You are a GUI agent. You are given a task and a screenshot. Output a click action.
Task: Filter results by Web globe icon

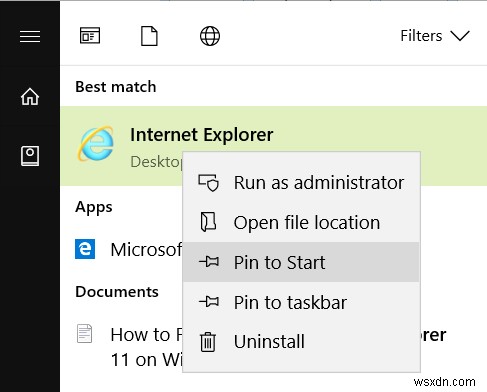[210, 36]
